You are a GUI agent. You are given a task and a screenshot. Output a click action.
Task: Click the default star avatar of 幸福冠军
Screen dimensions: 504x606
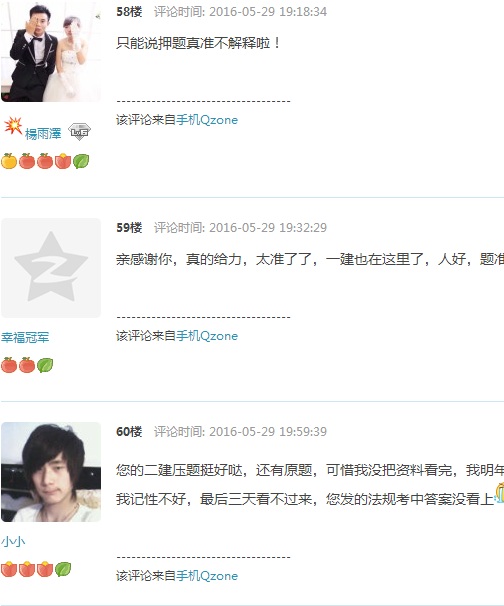(x=51, y=268)
